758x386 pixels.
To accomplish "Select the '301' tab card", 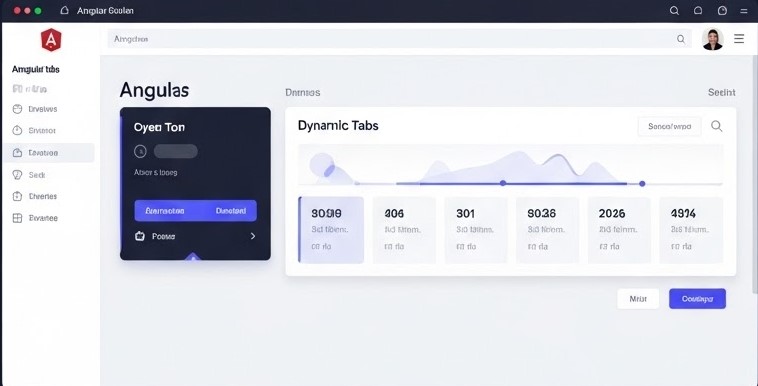I will click(476, 230).
